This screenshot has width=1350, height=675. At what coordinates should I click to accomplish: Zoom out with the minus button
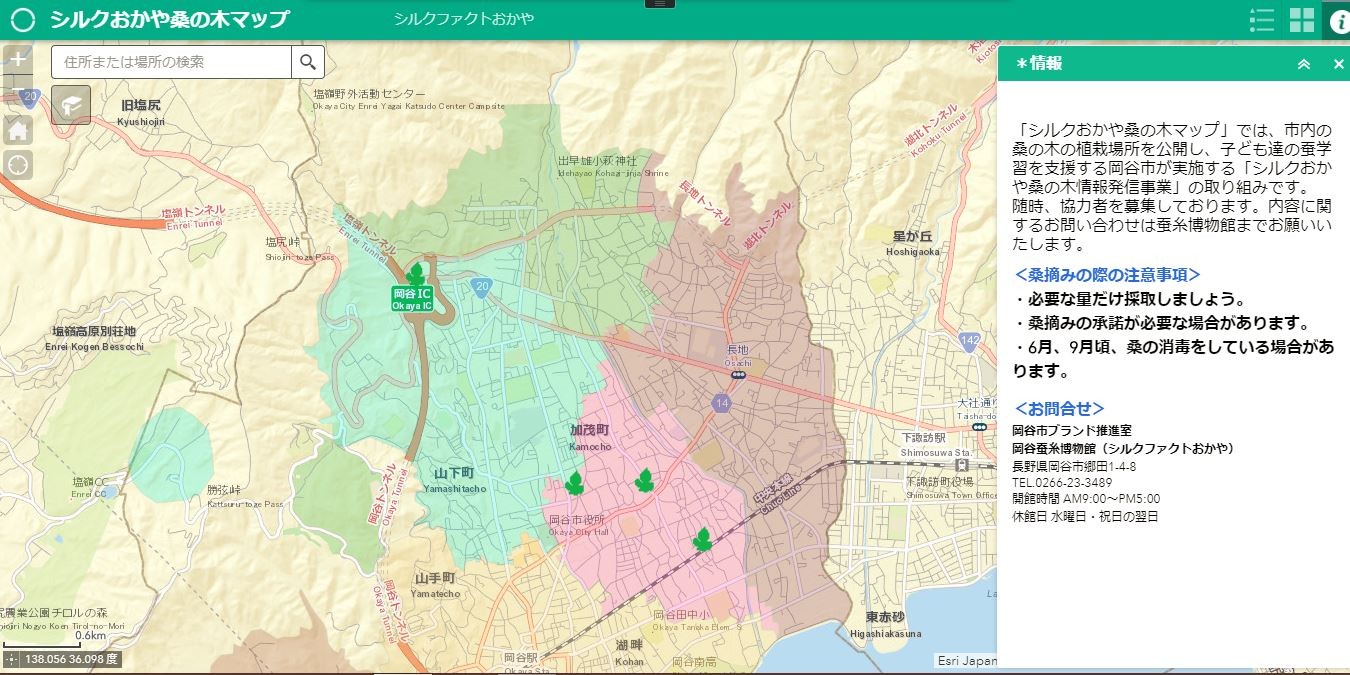coord(18,88)
